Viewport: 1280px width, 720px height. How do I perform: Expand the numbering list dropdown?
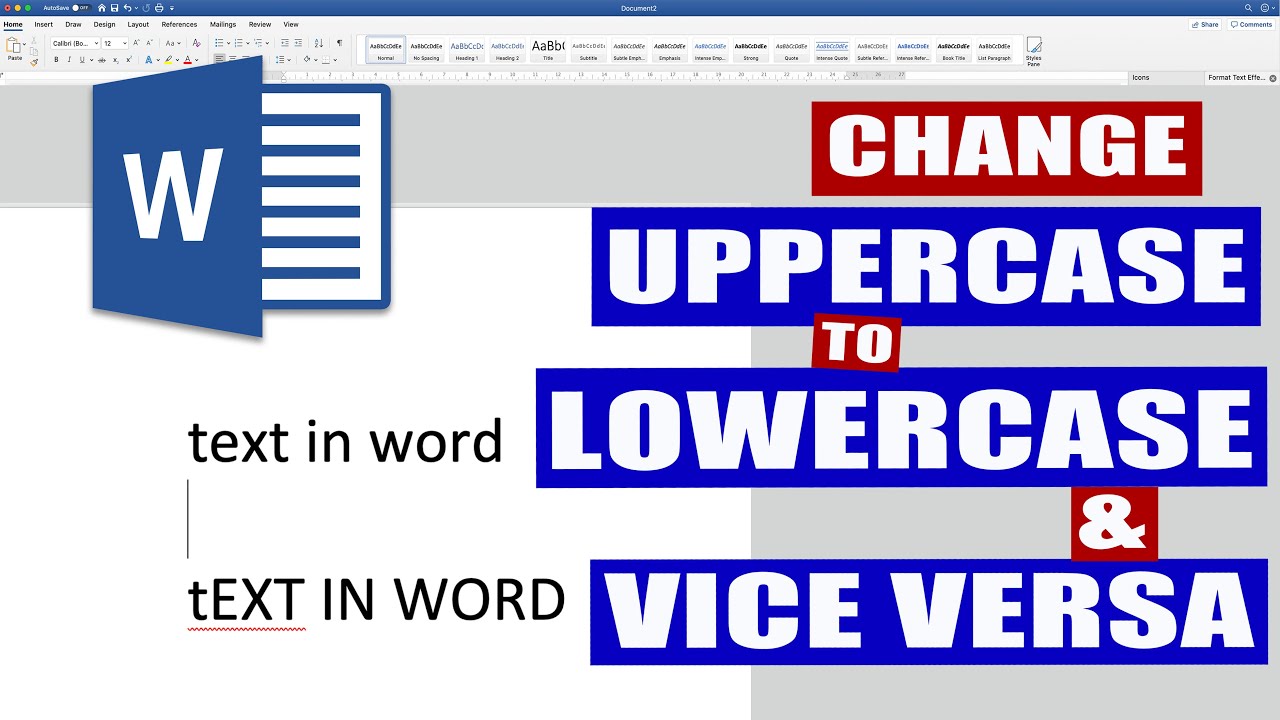248,43
